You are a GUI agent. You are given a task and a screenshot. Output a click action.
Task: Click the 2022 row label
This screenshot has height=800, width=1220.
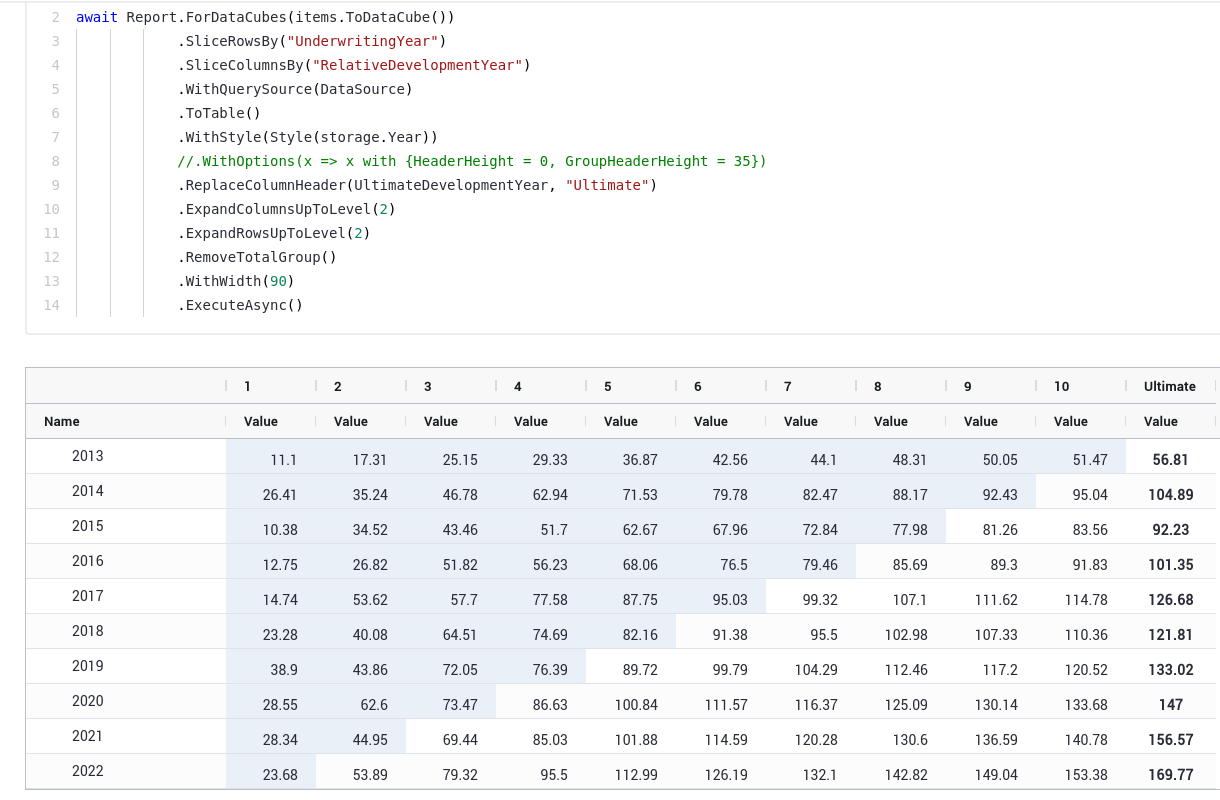point(88,771)
